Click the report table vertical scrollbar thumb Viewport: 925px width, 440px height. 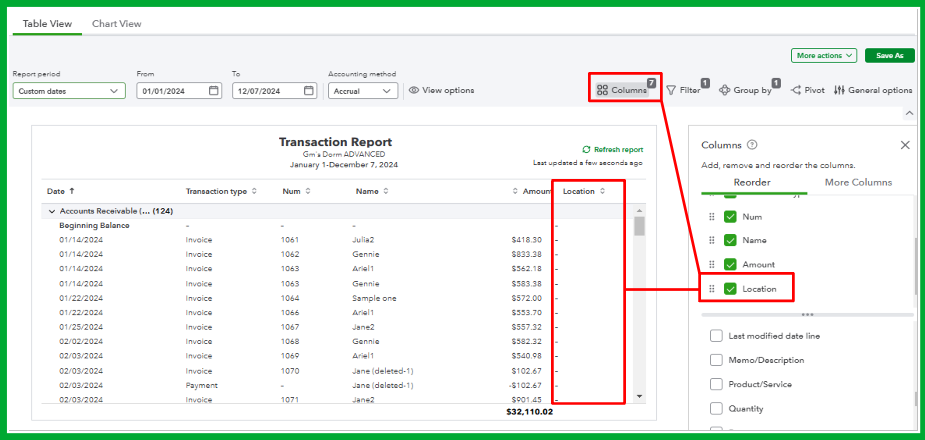click(x=639, y=226)
